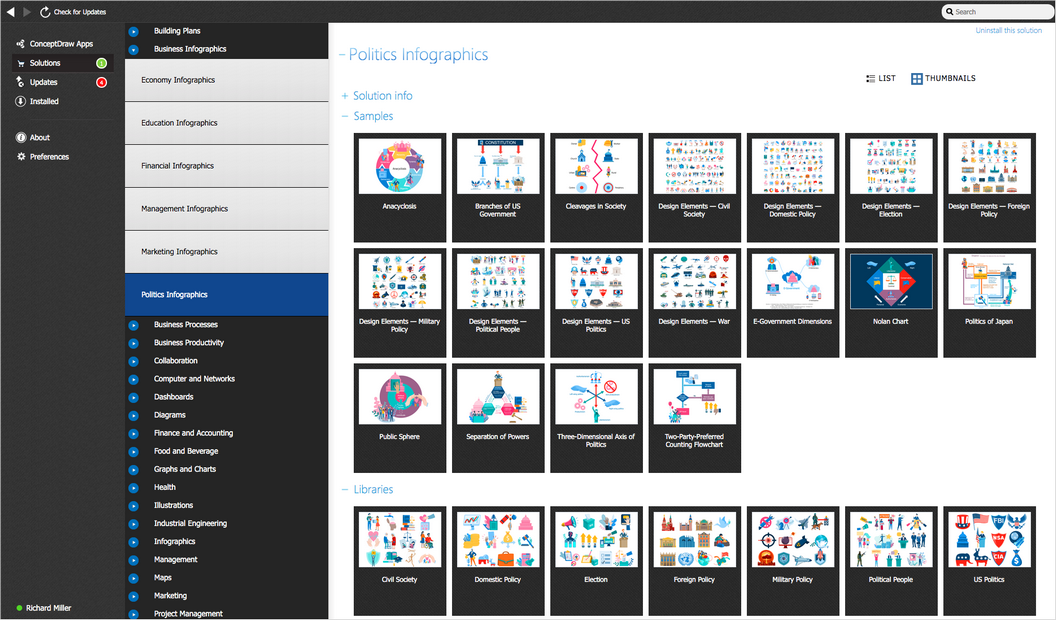1056x620 pixels.
Task: Select the Solutions sidebar item
Action: pos(63,63)
